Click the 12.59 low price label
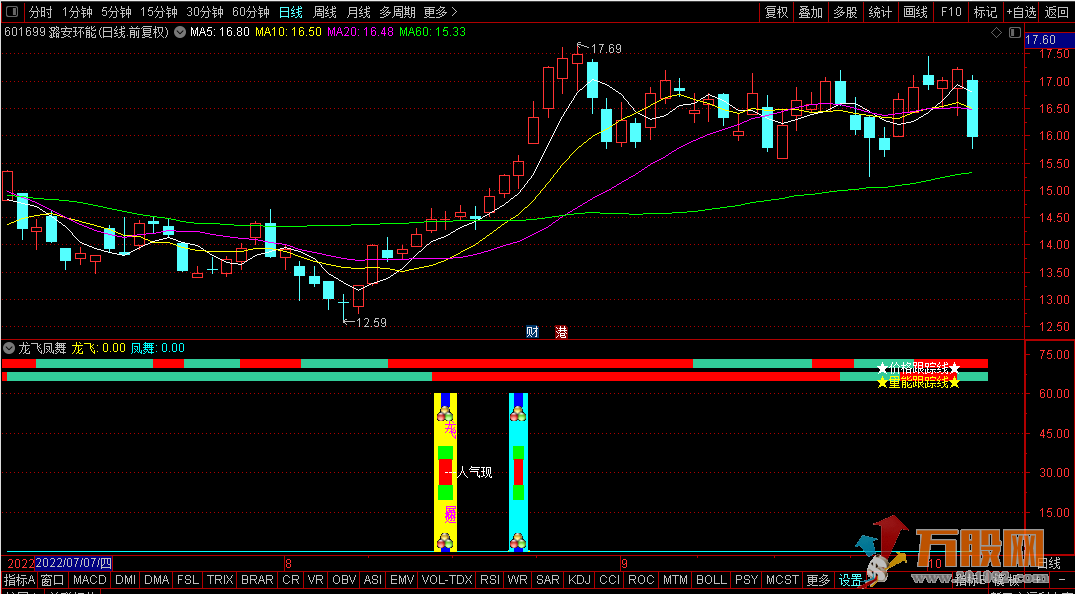This screenshot has height=594, width=1075. coord(371,322)
